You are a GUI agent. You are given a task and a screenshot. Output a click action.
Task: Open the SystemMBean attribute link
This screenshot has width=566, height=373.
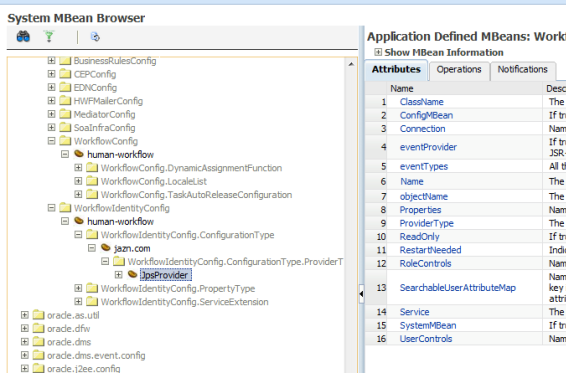click(x=428, y=325)
